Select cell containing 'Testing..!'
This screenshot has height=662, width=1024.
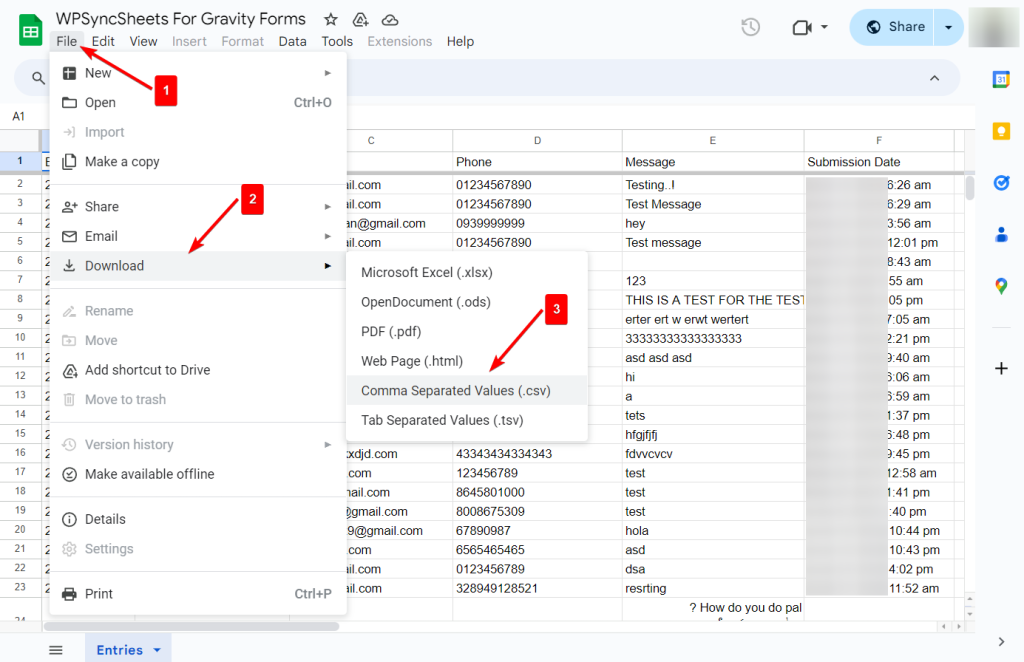[x=712, y=185]
